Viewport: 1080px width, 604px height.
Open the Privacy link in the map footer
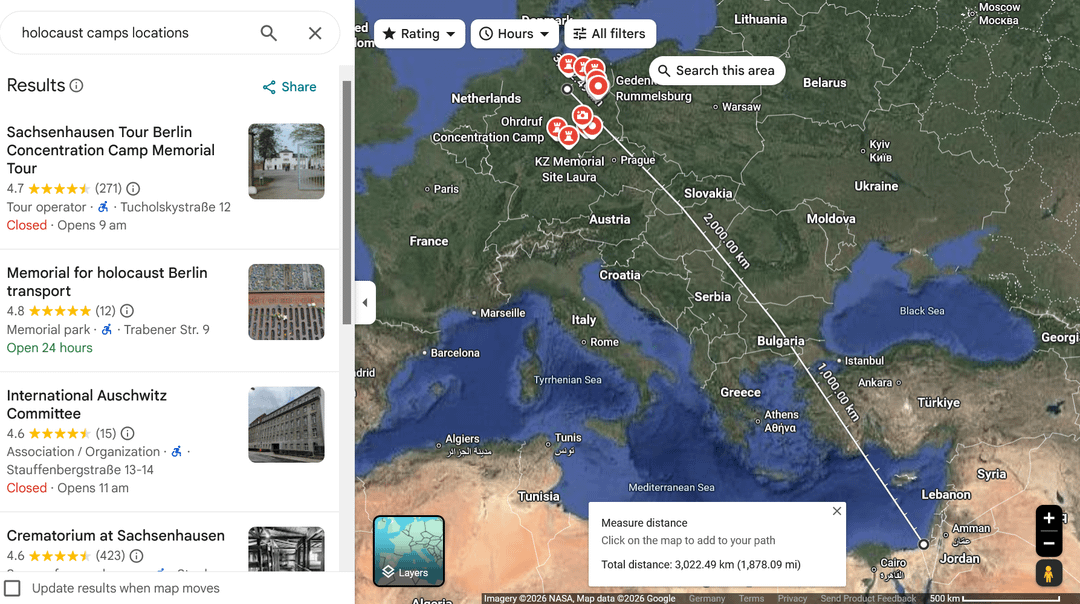coord(792,598)
